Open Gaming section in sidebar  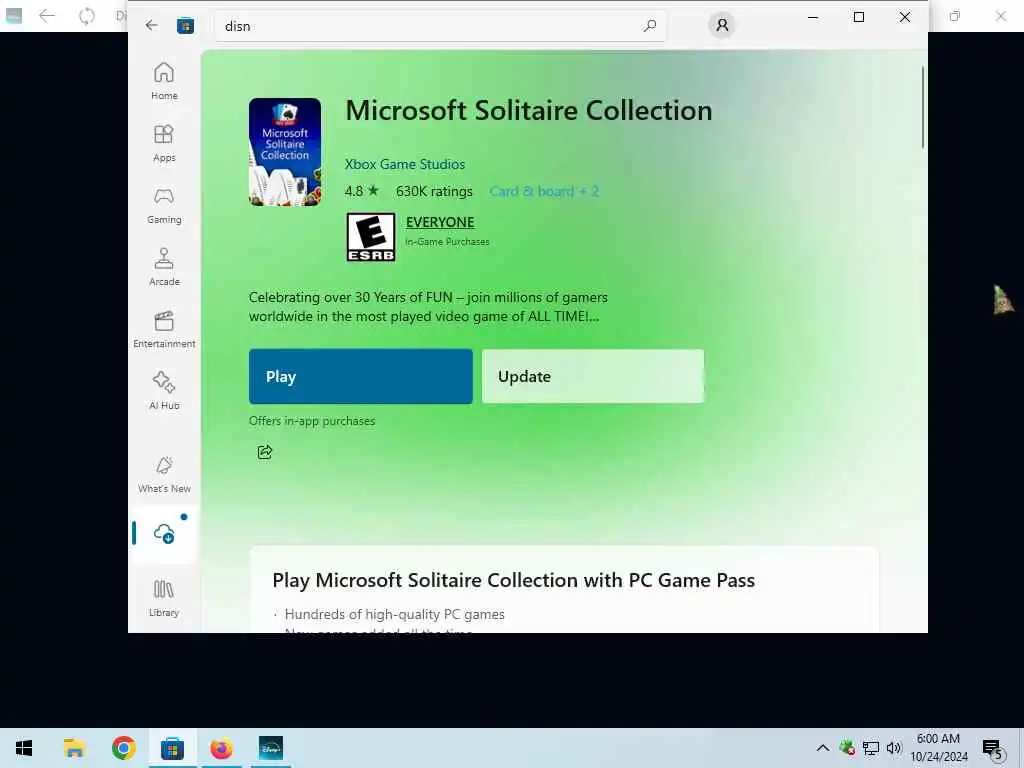pyautogui.click(x=164, y=205)
